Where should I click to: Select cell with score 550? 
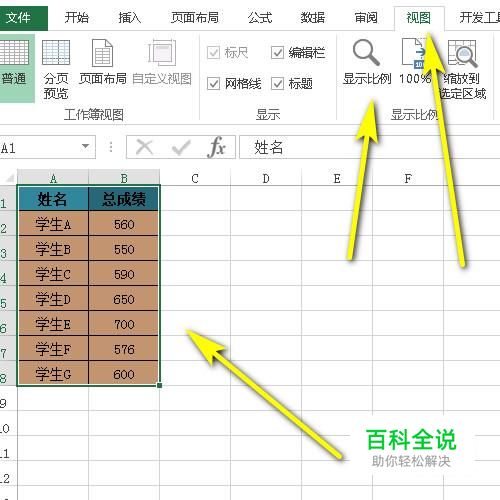click(124, 249)
